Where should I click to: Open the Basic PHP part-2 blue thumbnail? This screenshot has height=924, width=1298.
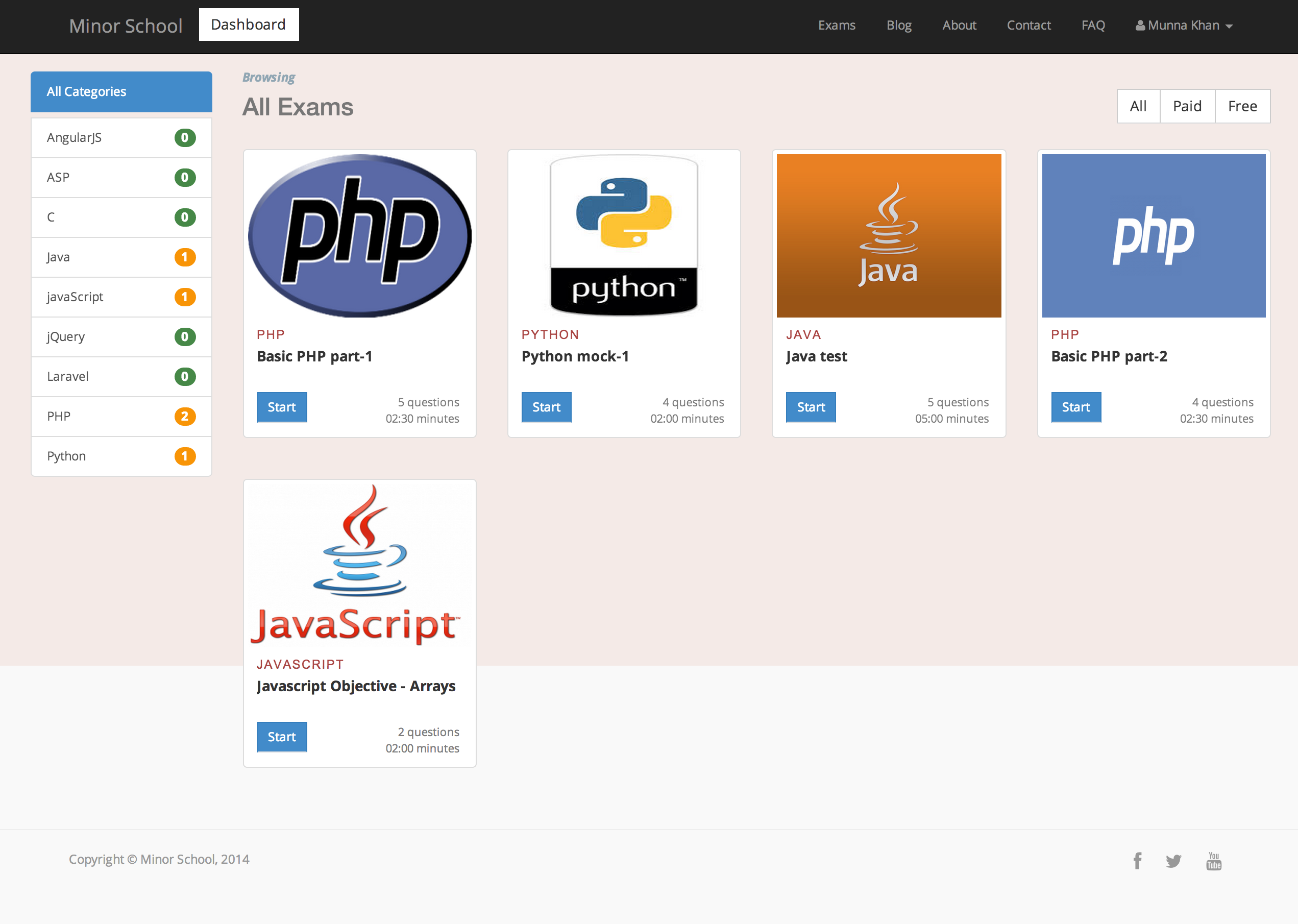[1154, 235]
